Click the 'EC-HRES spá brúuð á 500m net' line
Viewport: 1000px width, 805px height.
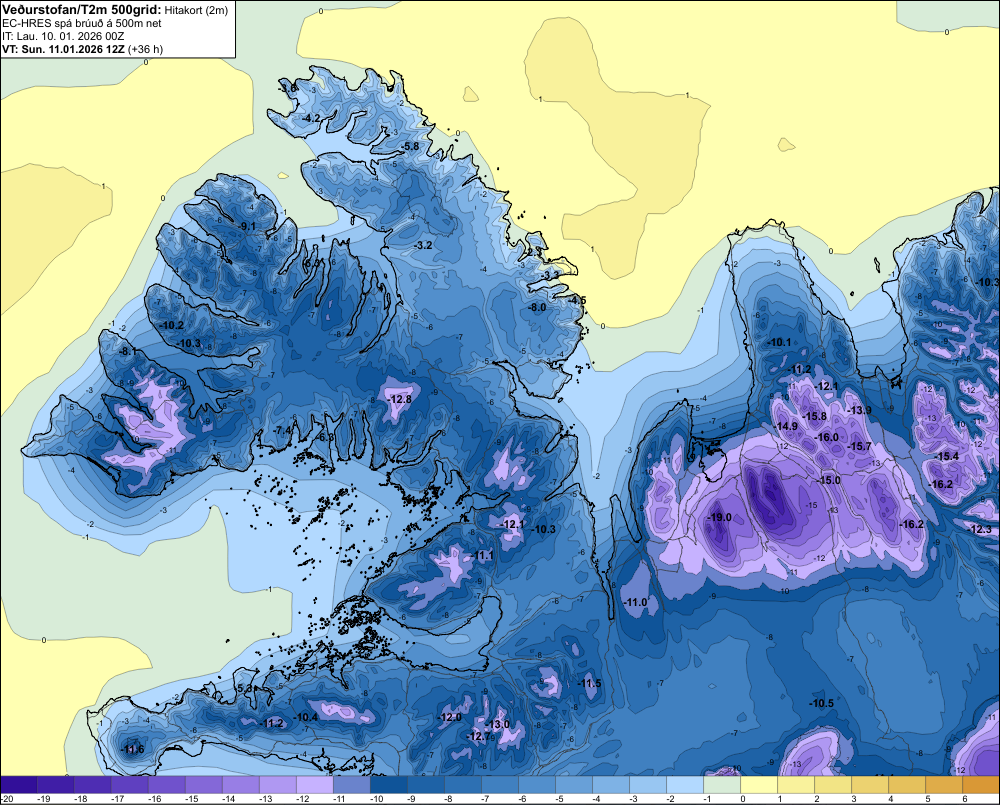click(x=82, y=23)
